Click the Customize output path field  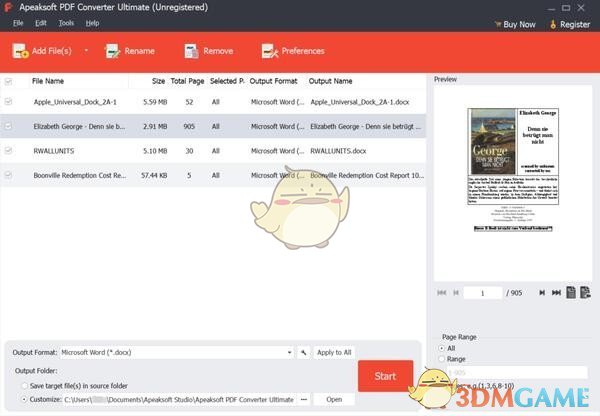coord(179,399)
